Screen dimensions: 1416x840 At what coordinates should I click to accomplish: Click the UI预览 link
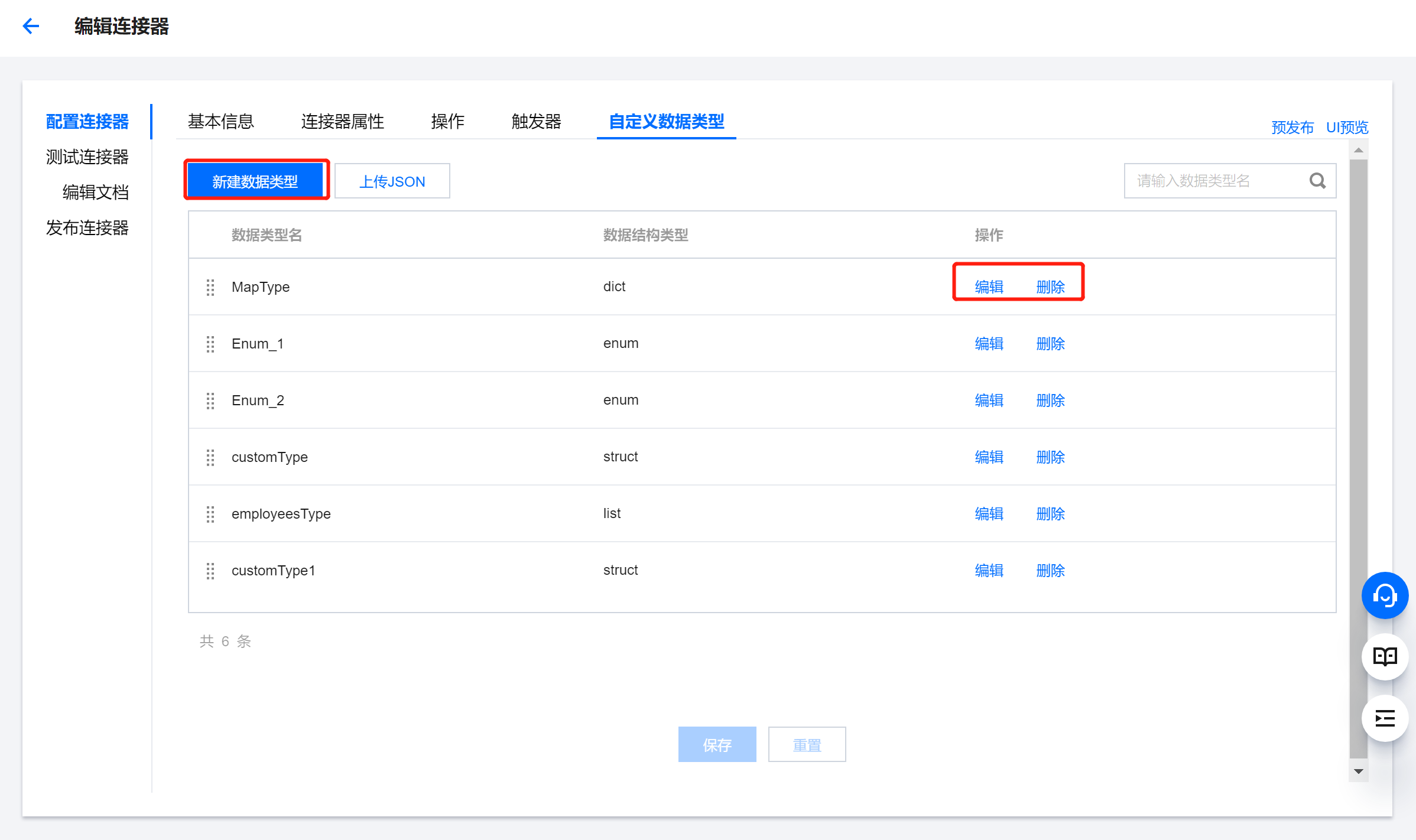[1347, 128]
